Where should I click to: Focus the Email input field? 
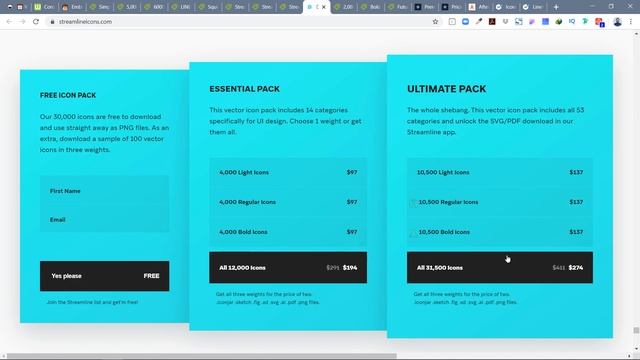click(x=104, y=220)
